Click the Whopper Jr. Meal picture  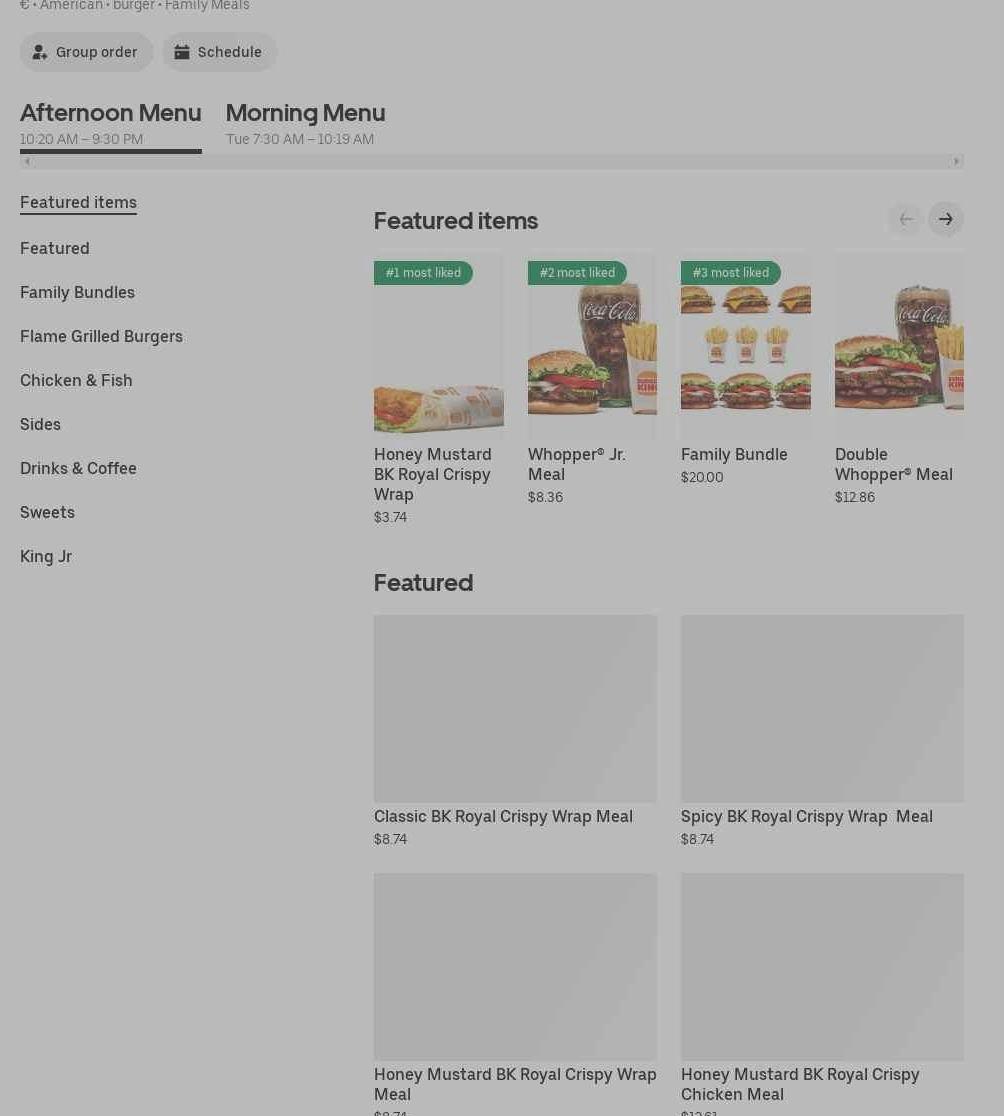coord(592,346)
